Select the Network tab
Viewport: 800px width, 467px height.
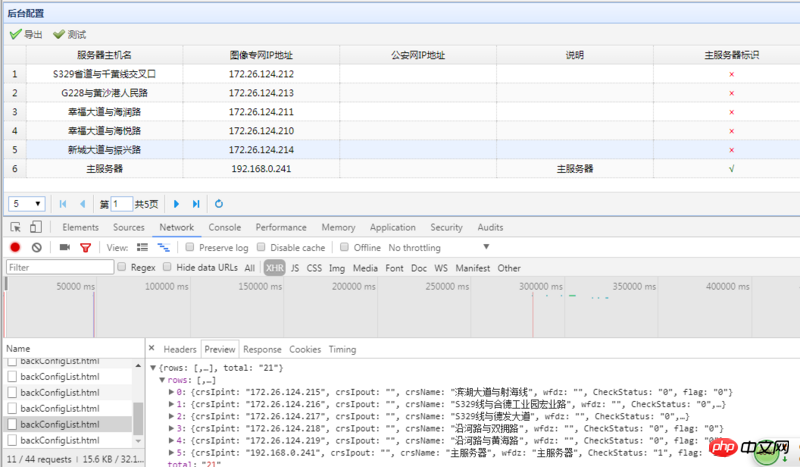tap(177, 227)
